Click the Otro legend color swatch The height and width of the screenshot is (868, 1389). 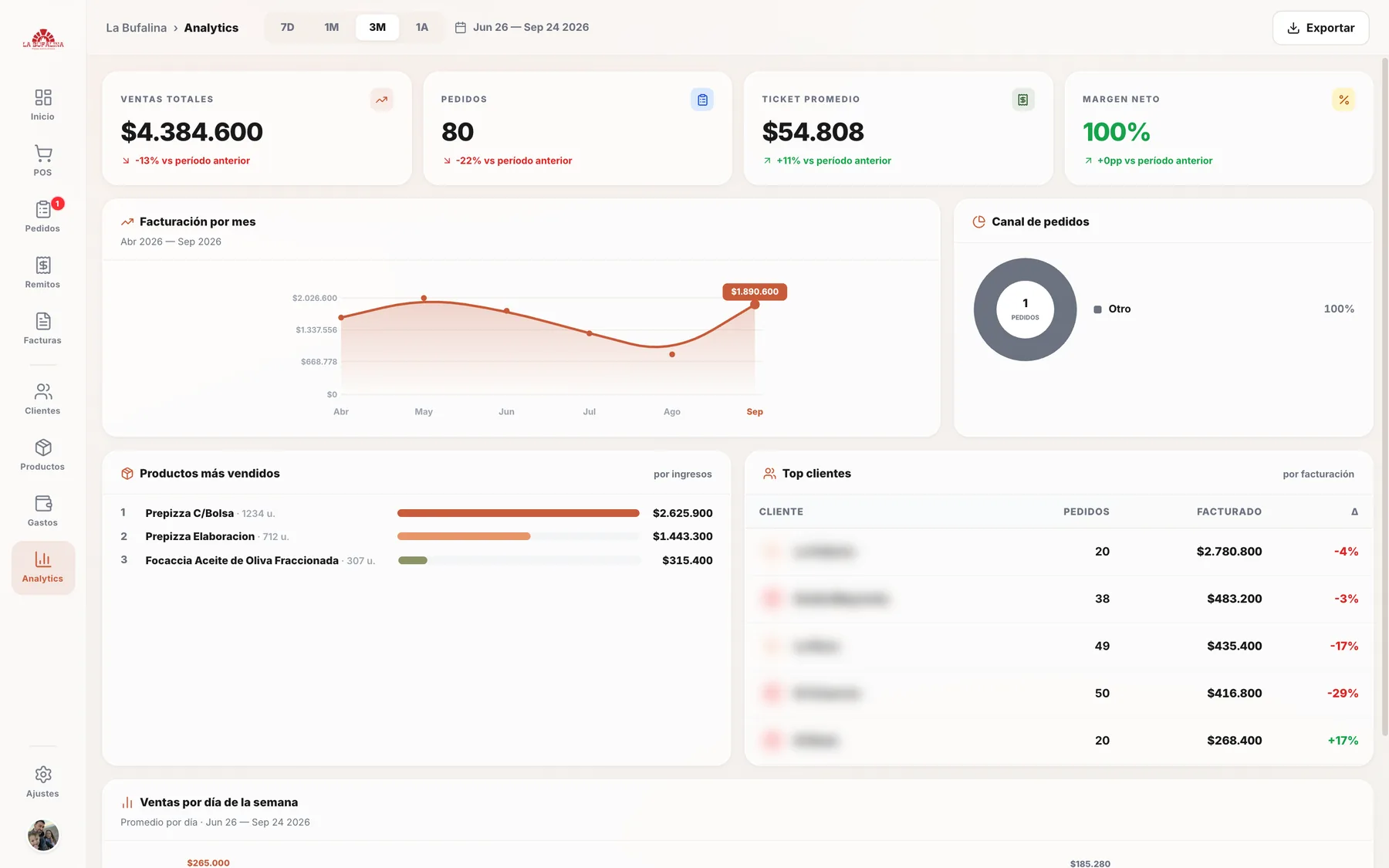pyautogui.click(x=1097, y=309)
